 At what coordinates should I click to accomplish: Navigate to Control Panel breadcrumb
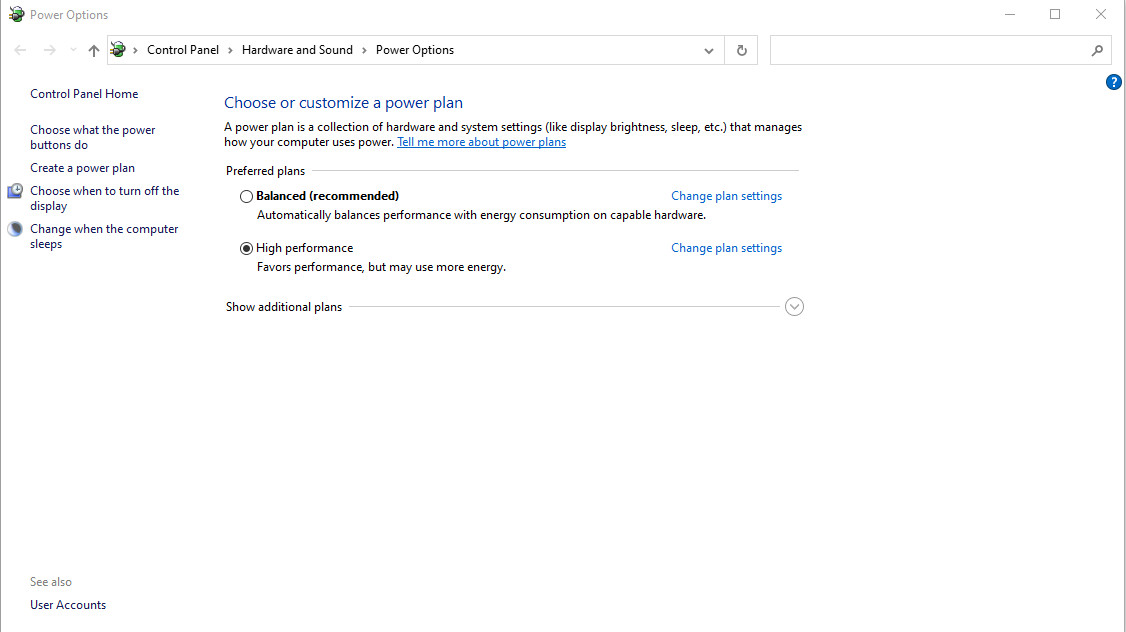[182, 50]
